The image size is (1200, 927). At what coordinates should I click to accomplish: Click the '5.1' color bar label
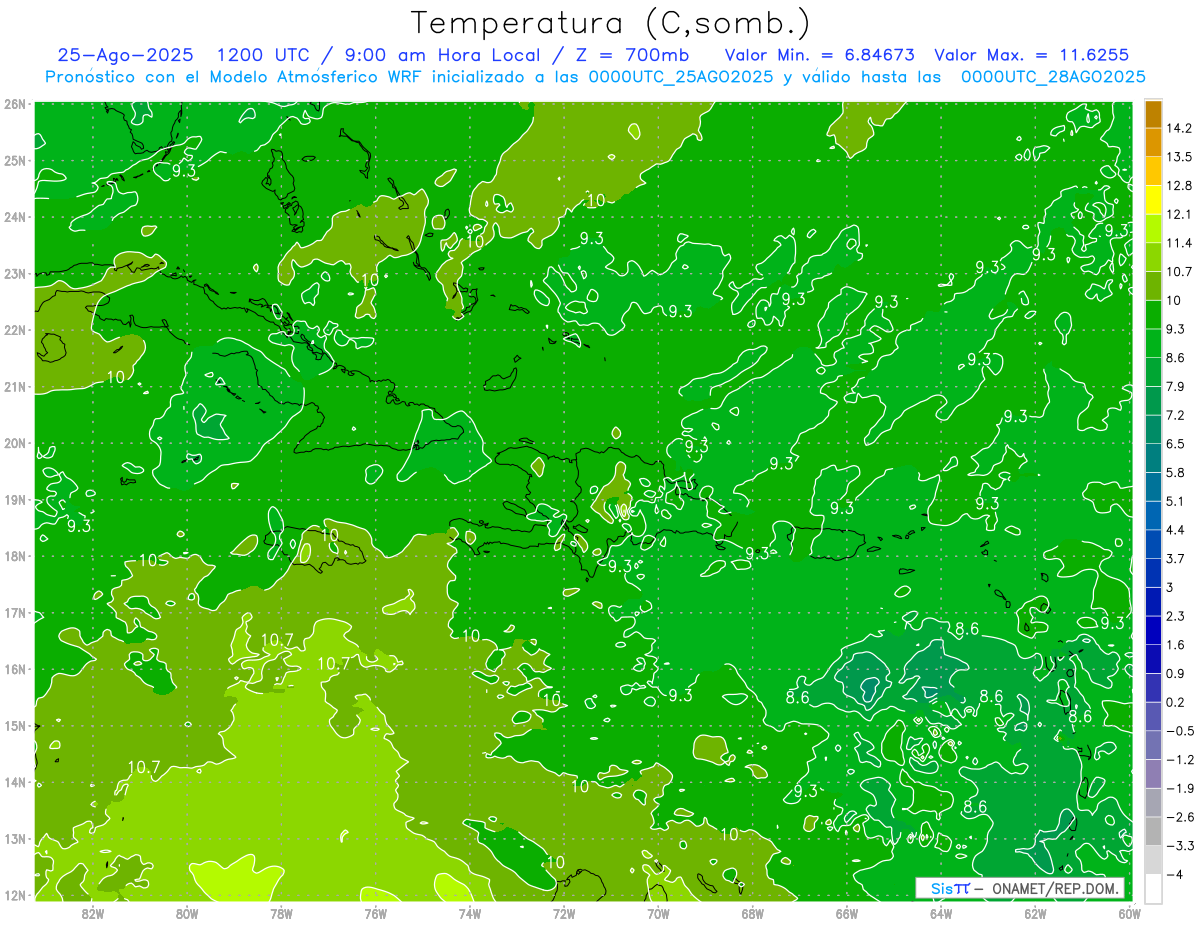click(x=1174, y=501)
